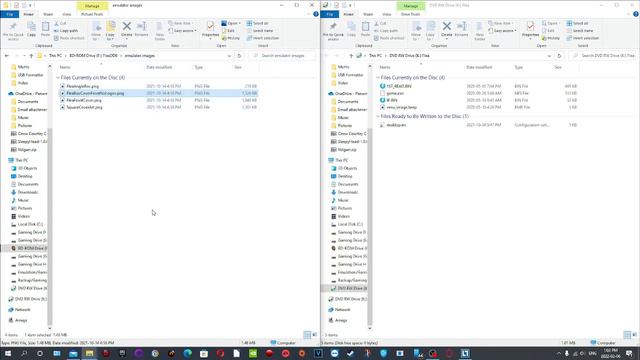Switch emulator images window to details view
The height and width of the screenshot is (360, 640).
tap(307, 335)
